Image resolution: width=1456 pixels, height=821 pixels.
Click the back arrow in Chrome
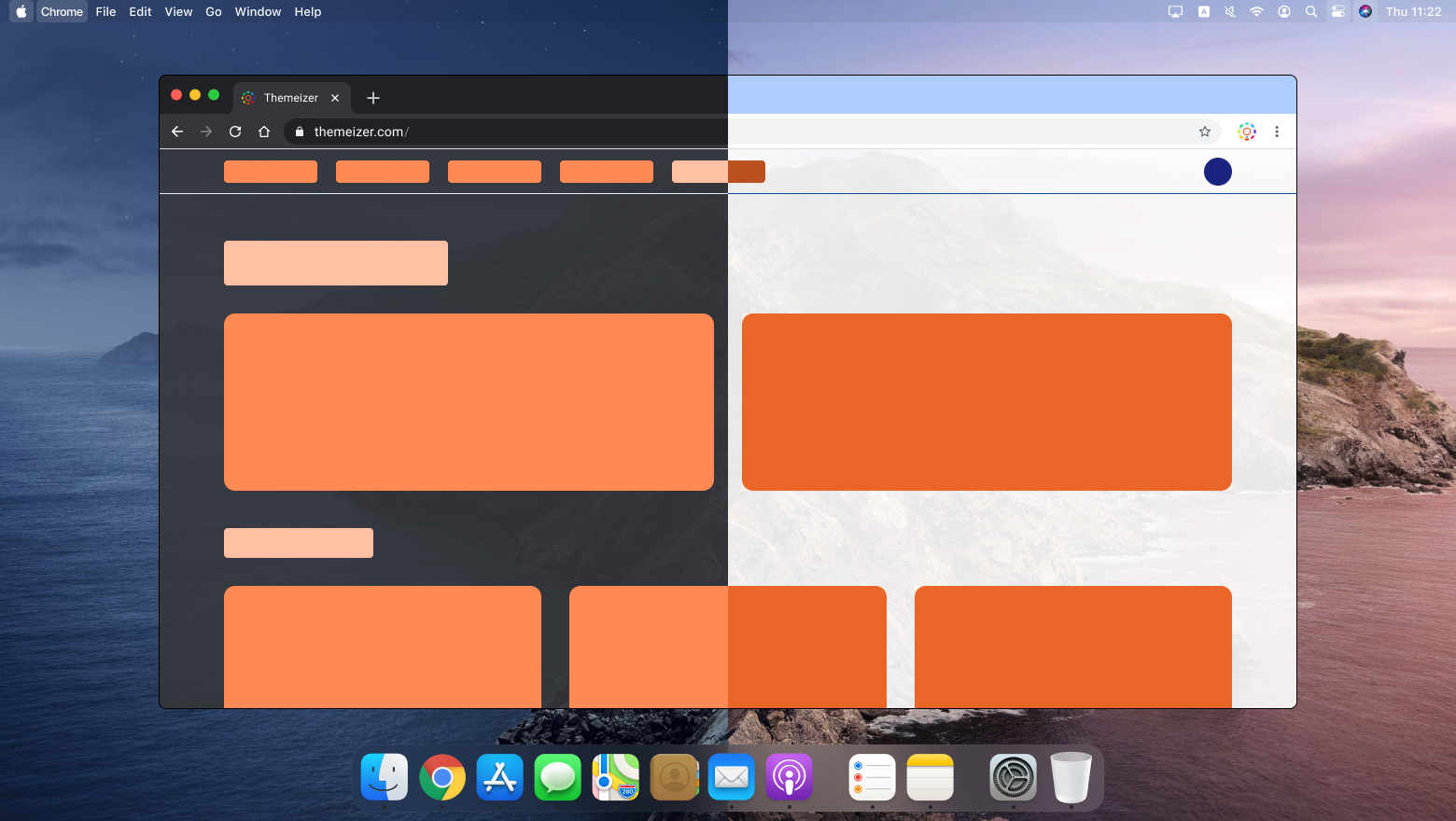coord(177,132)
